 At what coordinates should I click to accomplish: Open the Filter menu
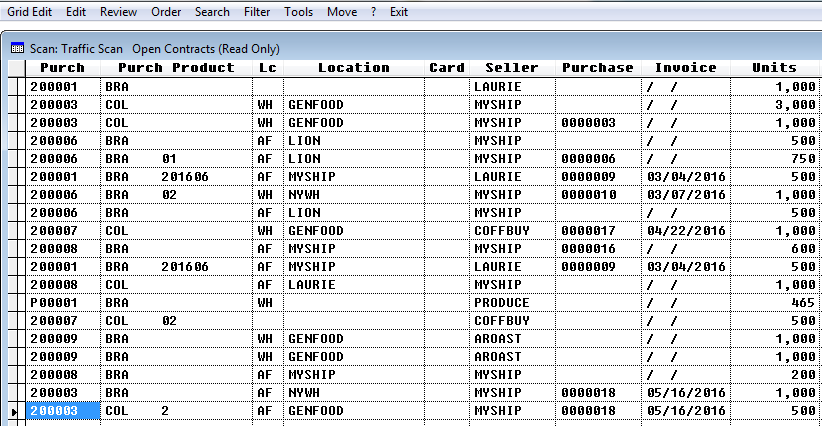pyautogui.click(x=257, y=12)
